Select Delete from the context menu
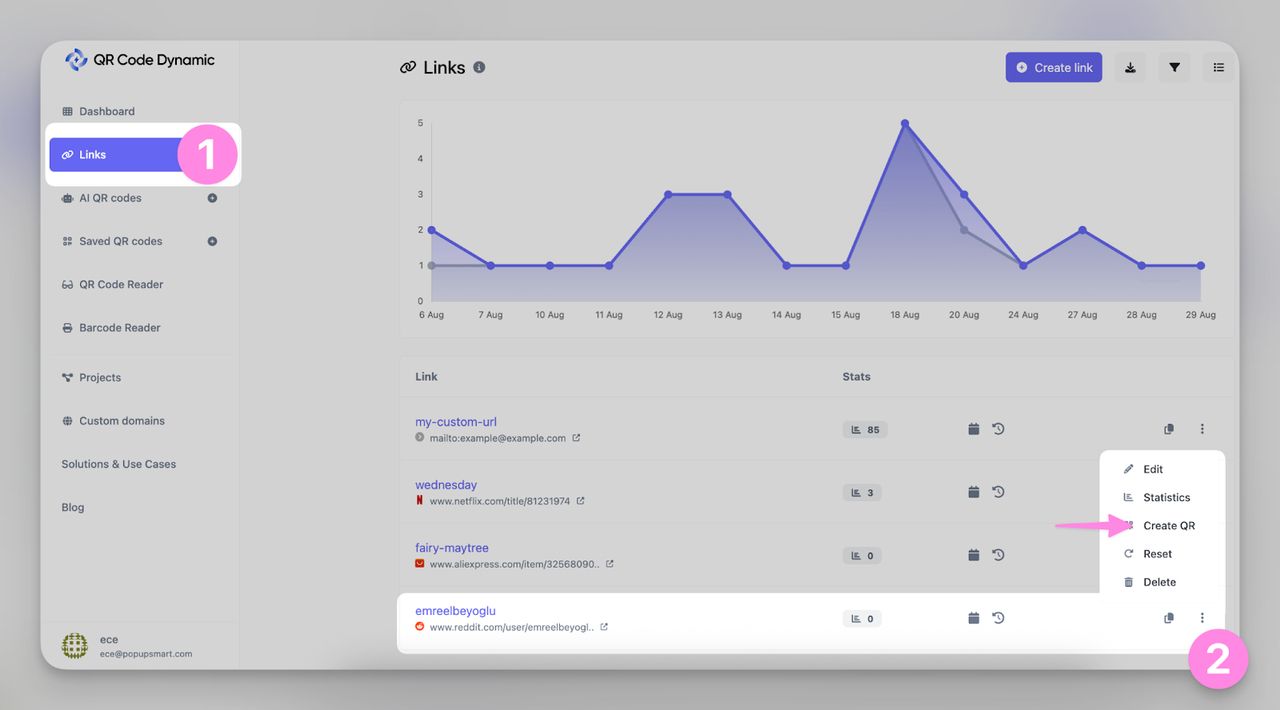The width and height of the screenshot is (1280, 710). tap(1159, 582)
